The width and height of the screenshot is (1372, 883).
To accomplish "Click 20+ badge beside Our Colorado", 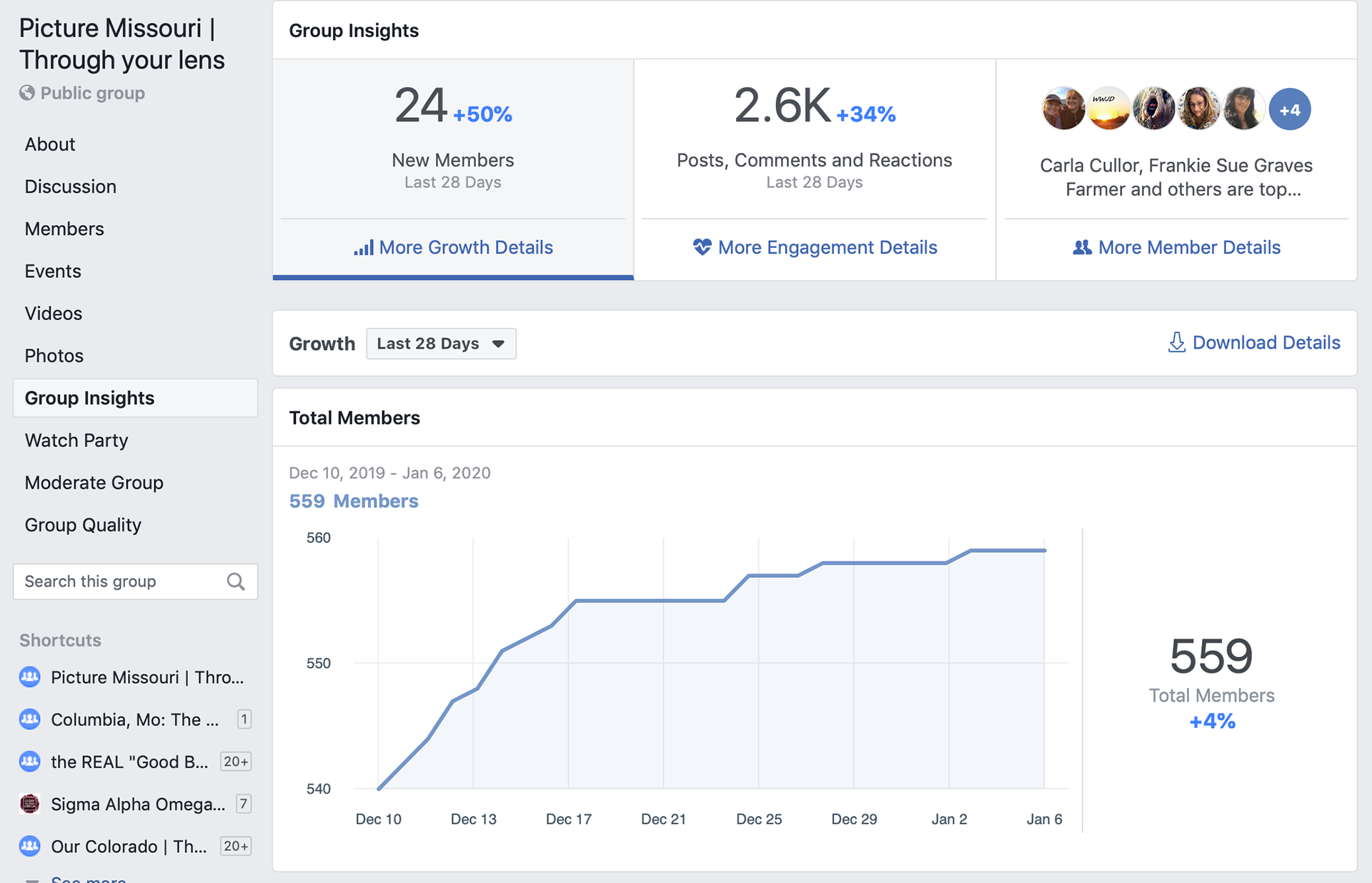I will coord(236,846).
